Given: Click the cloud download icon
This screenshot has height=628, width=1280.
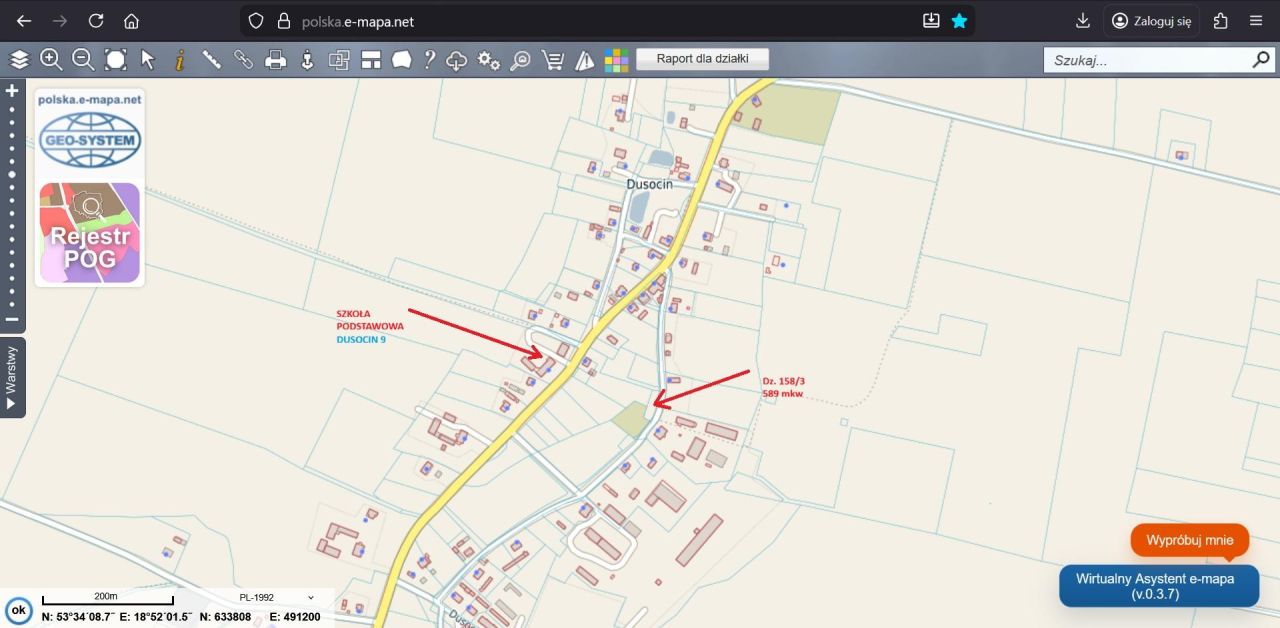Looking at the screenshot, I should click(x=456, y=60).
